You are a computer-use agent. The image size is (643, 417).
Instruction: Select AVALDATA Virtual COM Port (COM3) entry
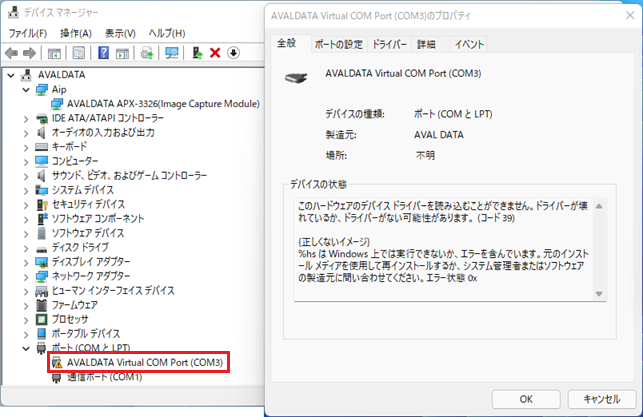[145, 362]
